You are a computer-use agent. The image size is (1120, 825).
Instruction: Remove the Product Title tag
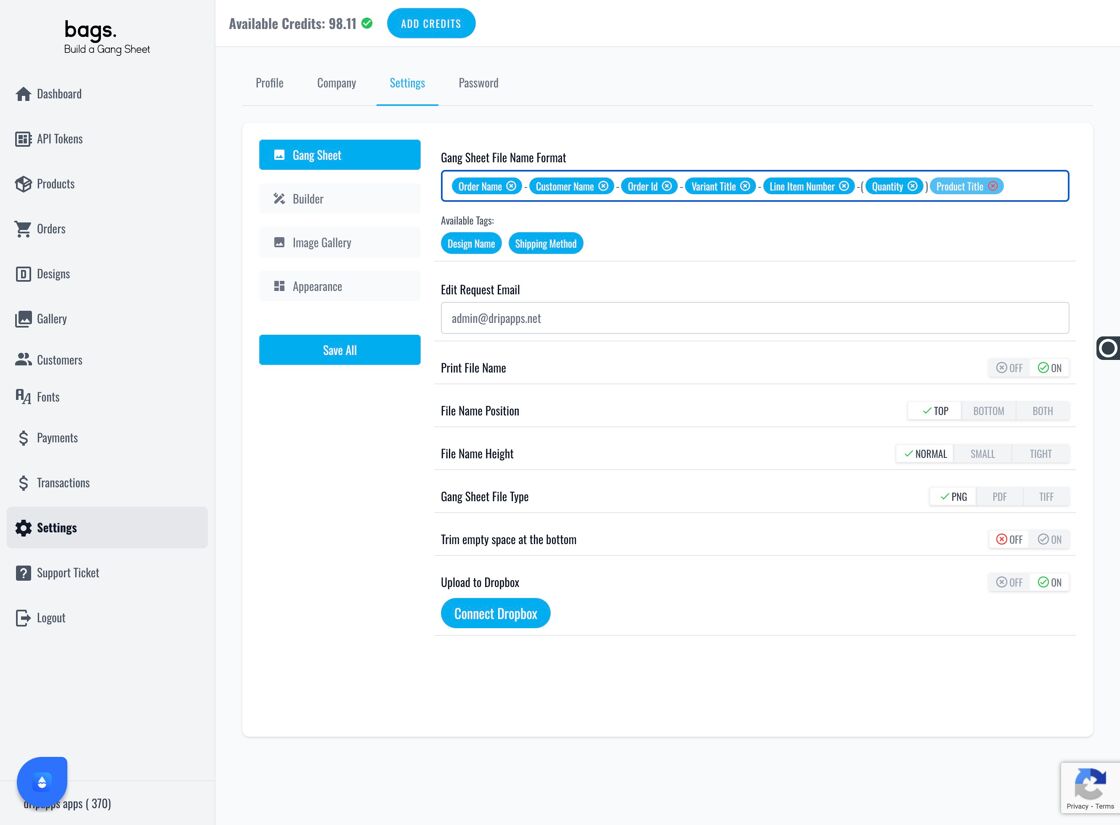[x=993, y=186]
